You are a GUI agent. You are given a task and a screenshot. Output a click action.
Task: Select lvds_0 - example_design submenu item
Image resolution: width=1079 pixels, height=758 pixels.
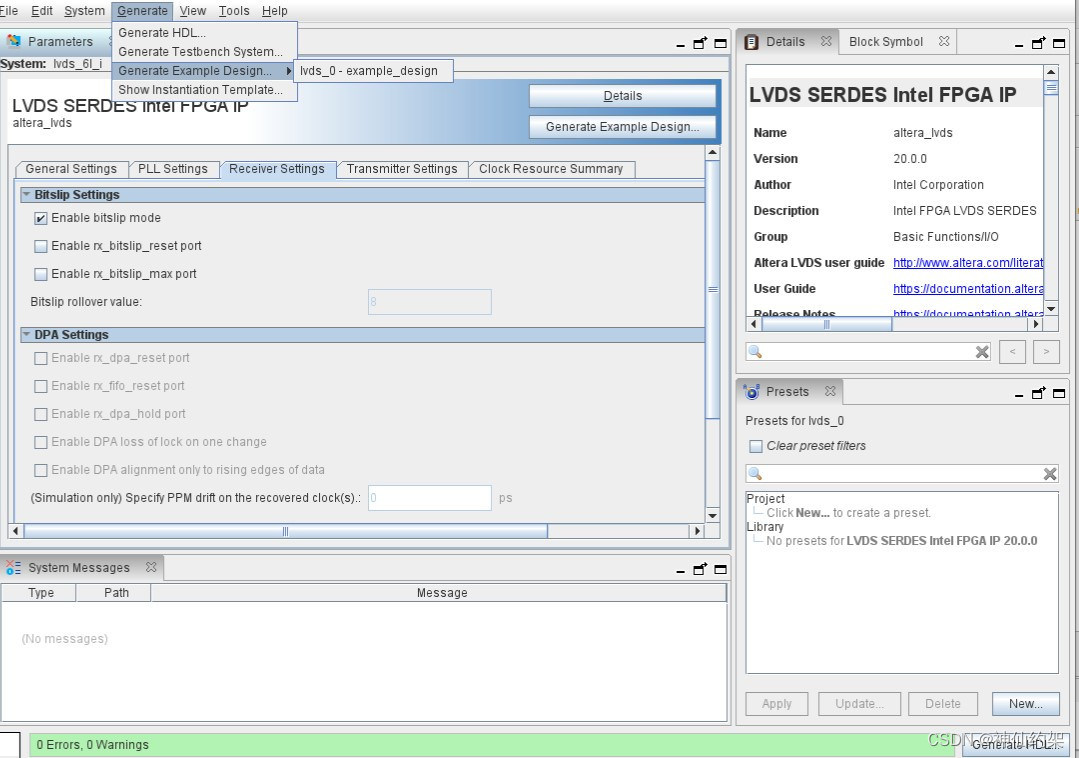(374, 71)
